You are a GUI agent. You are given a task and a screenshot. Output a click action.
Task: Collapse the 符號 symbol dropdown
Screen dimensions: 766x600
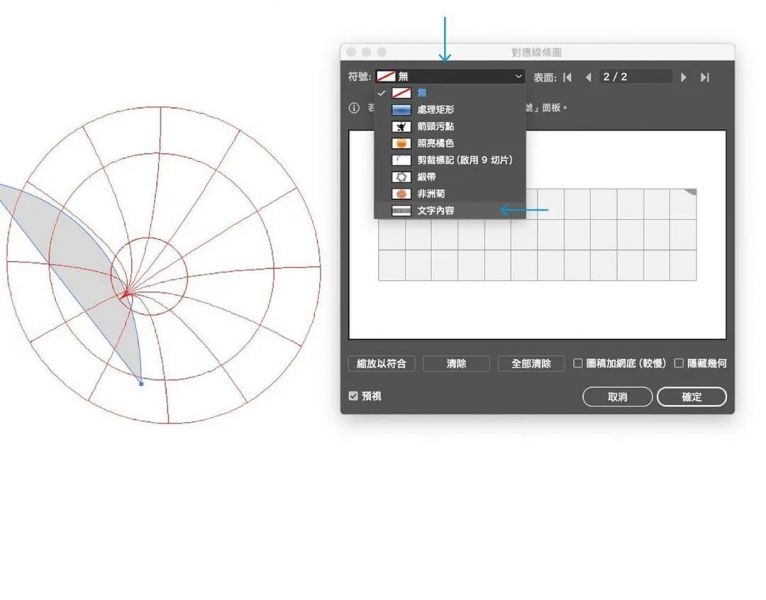518,76
